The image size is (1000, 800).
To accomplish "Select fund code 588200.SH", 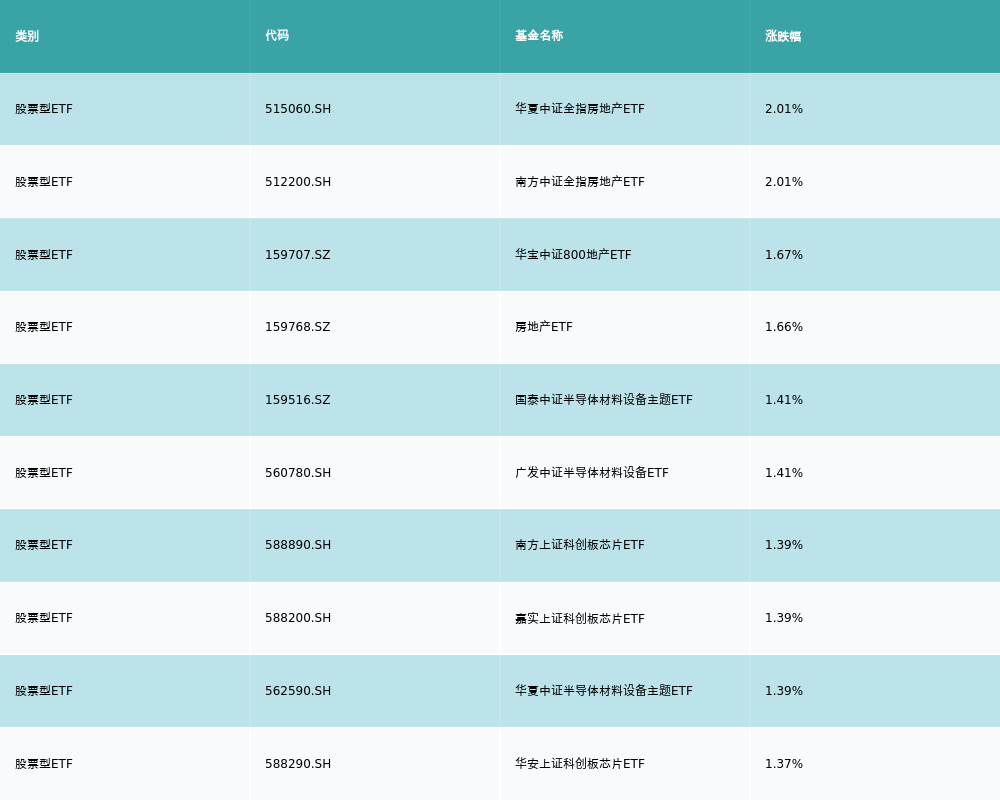I will point(298,618).
